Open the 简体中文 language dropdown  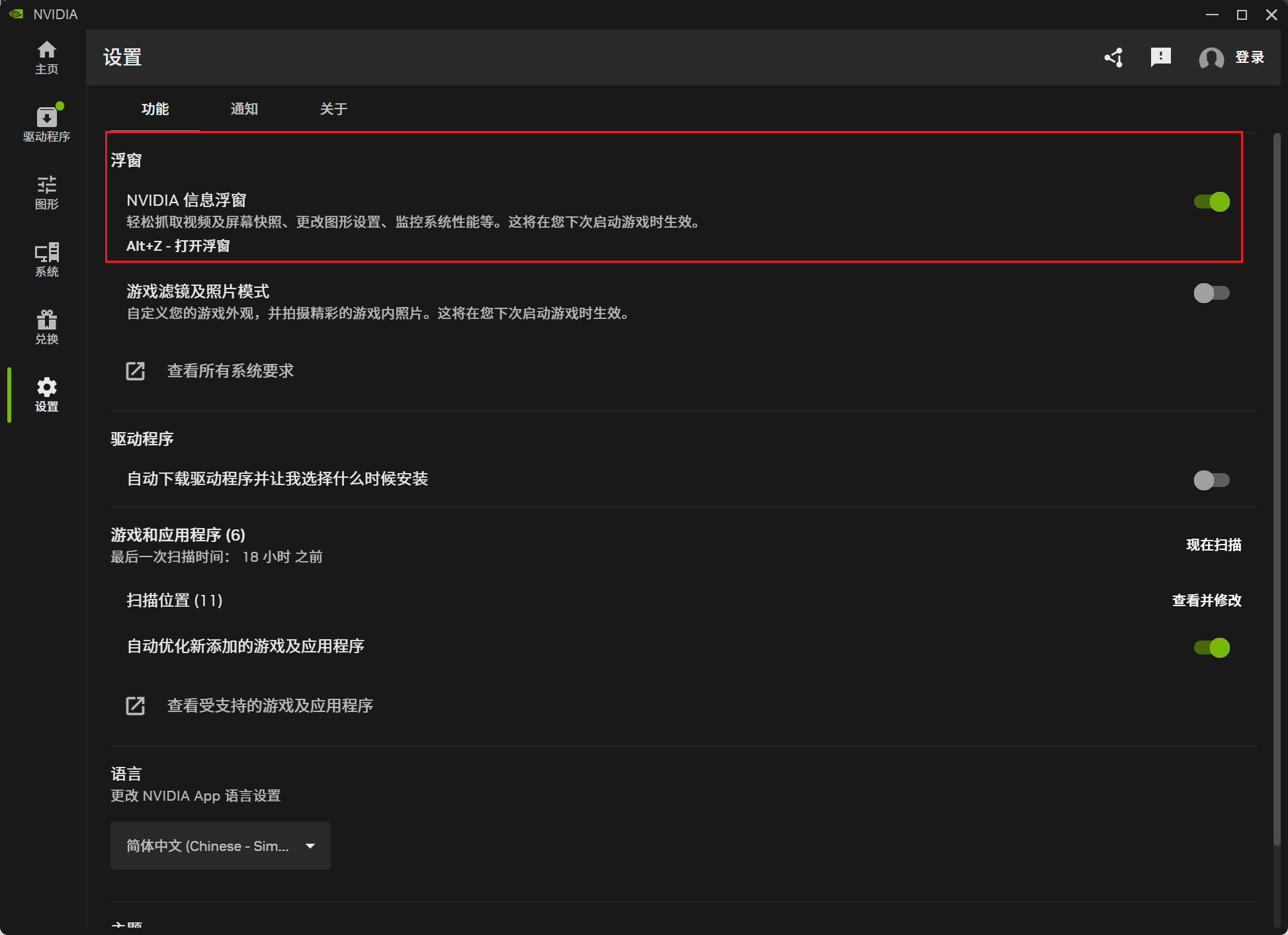coord(220,846)
